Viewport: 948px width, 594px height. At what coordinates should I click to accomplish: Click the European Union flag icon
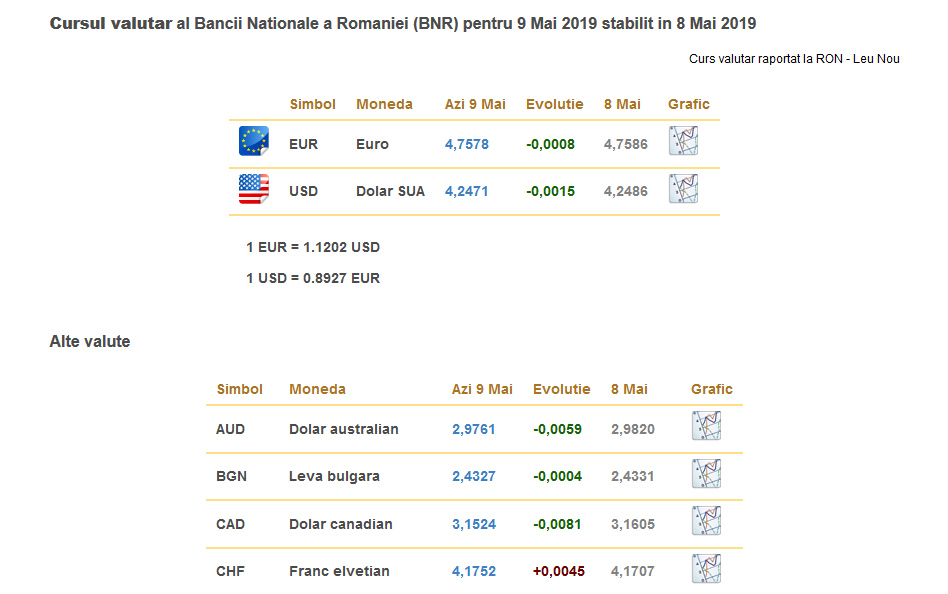click(254, 141)
